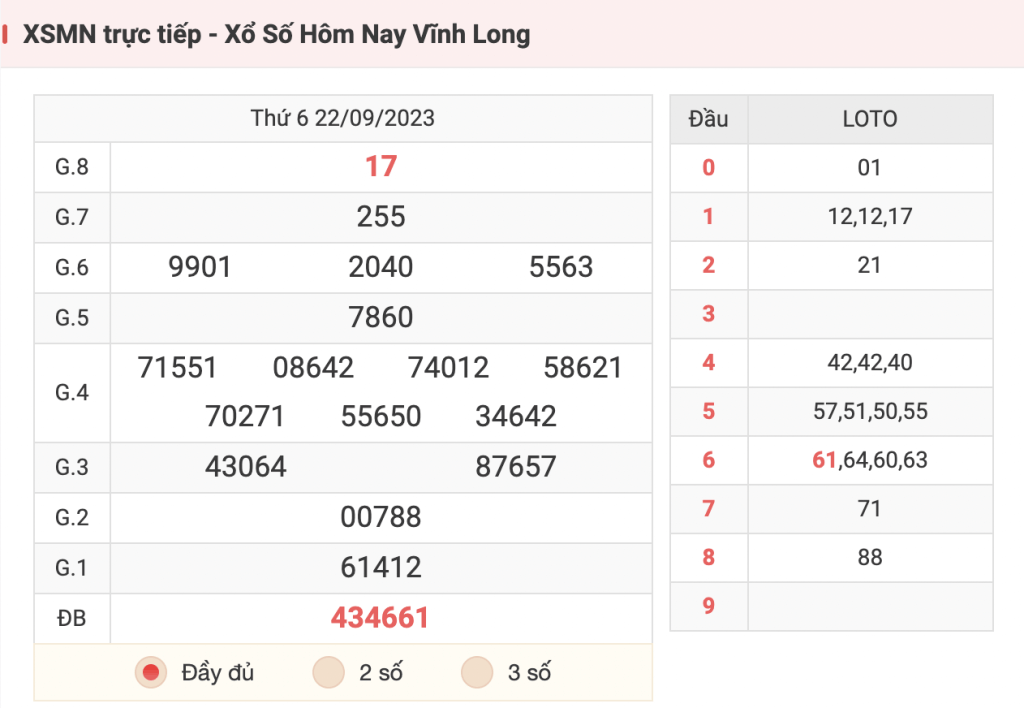Click the G.2 result 00788
The height and width of the screenshot is (708, 1024).
point(381,517)
